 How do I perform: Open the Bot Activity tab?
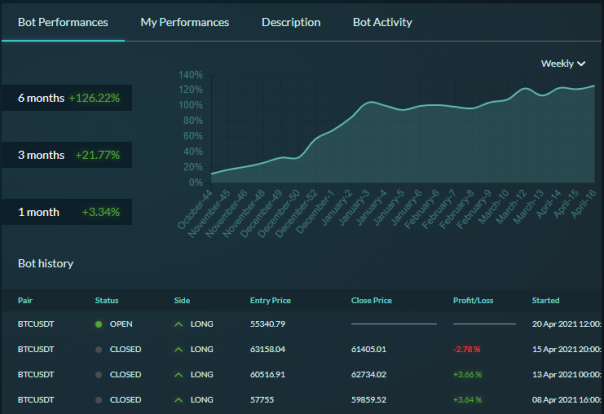pyautogui.click(x=382, y=22)
